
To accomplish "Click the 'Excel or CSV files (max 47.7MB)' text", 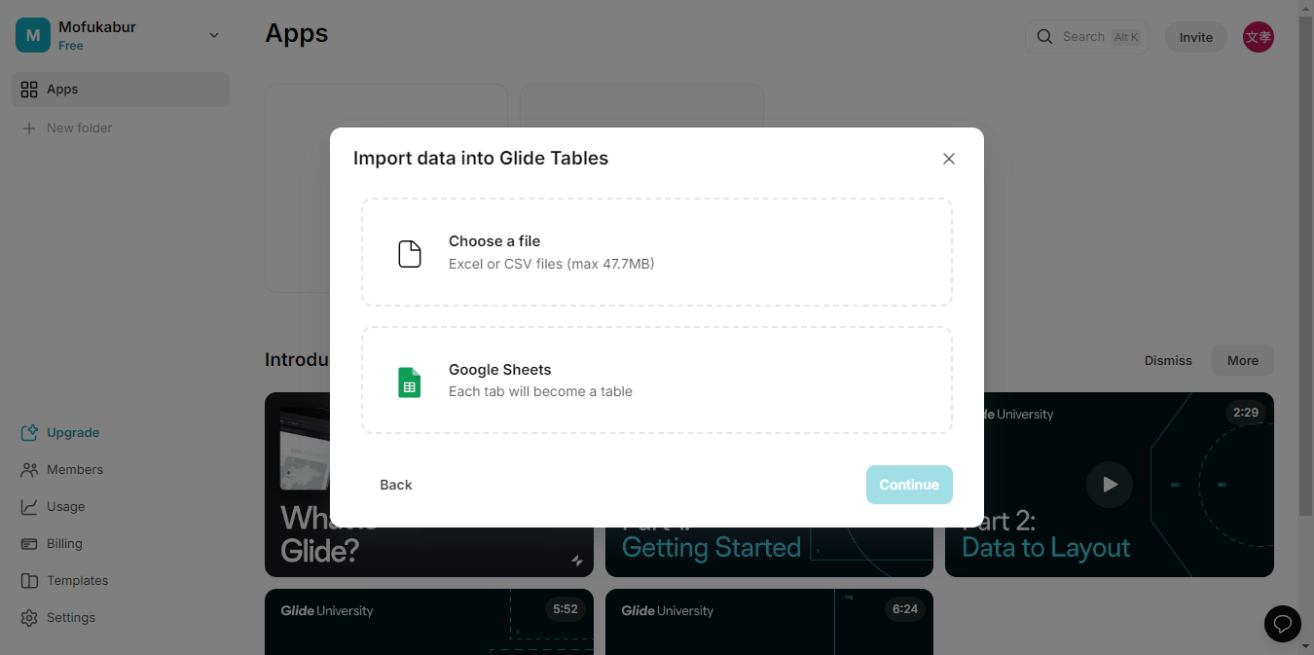I will coord(551,264).
